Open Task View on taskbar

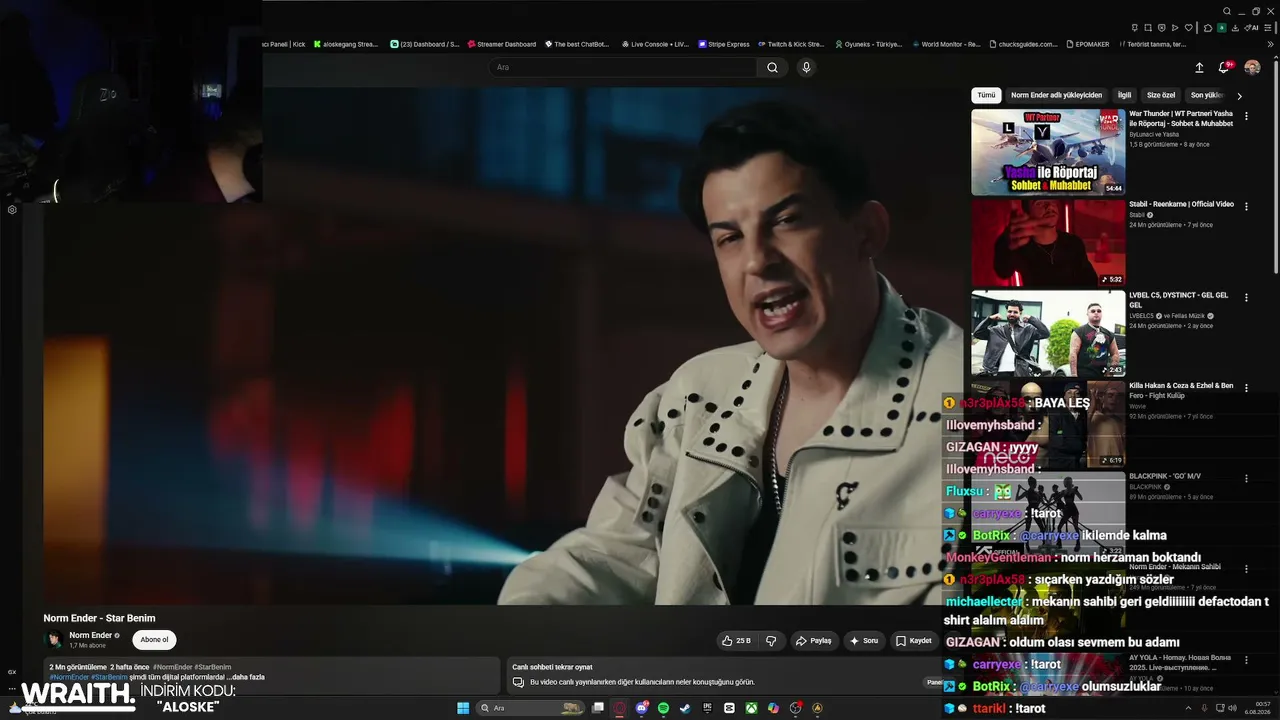tap(598, 708)
